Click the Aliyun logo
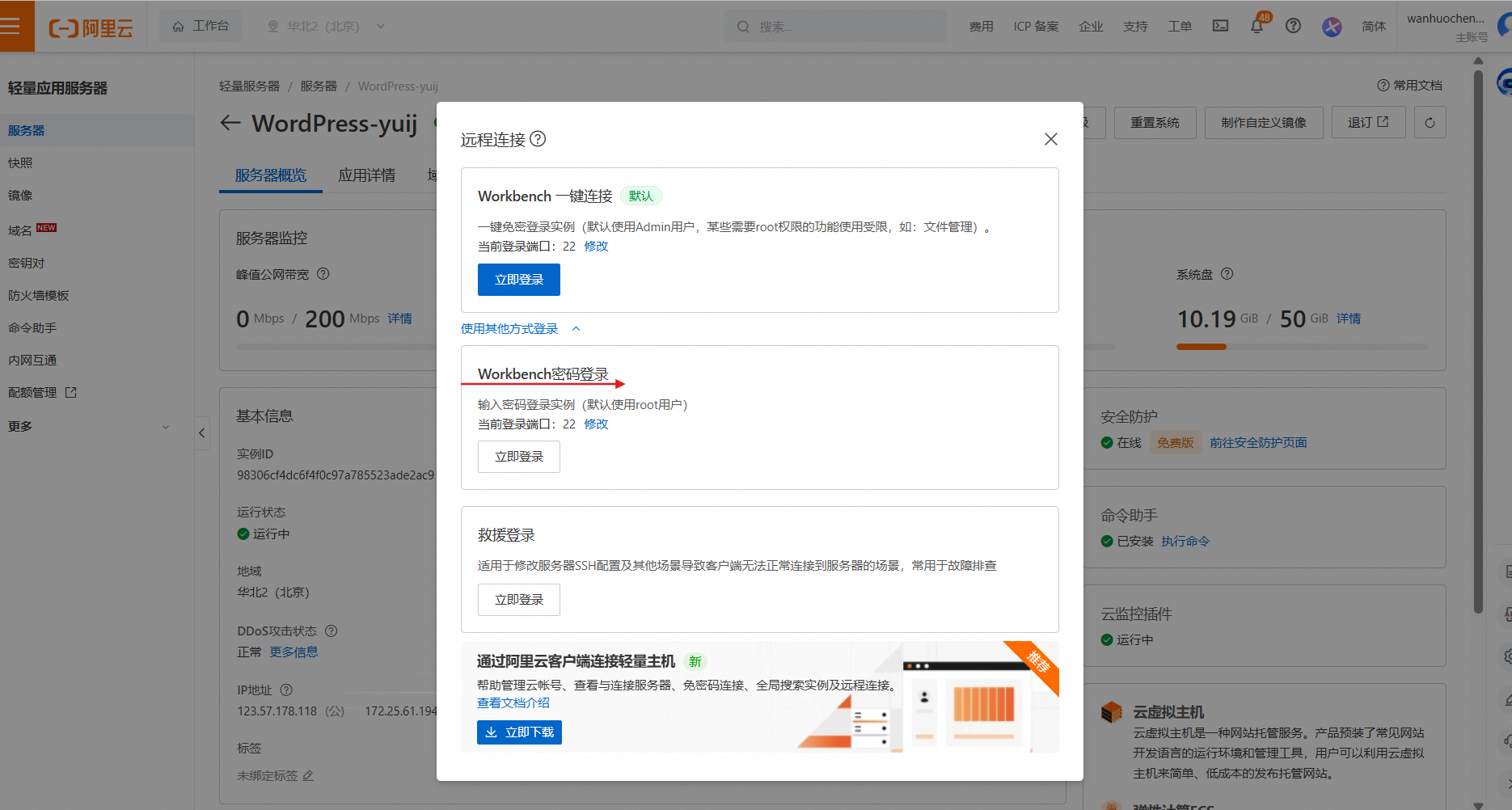1512x810 pixels. coord(91,28)
